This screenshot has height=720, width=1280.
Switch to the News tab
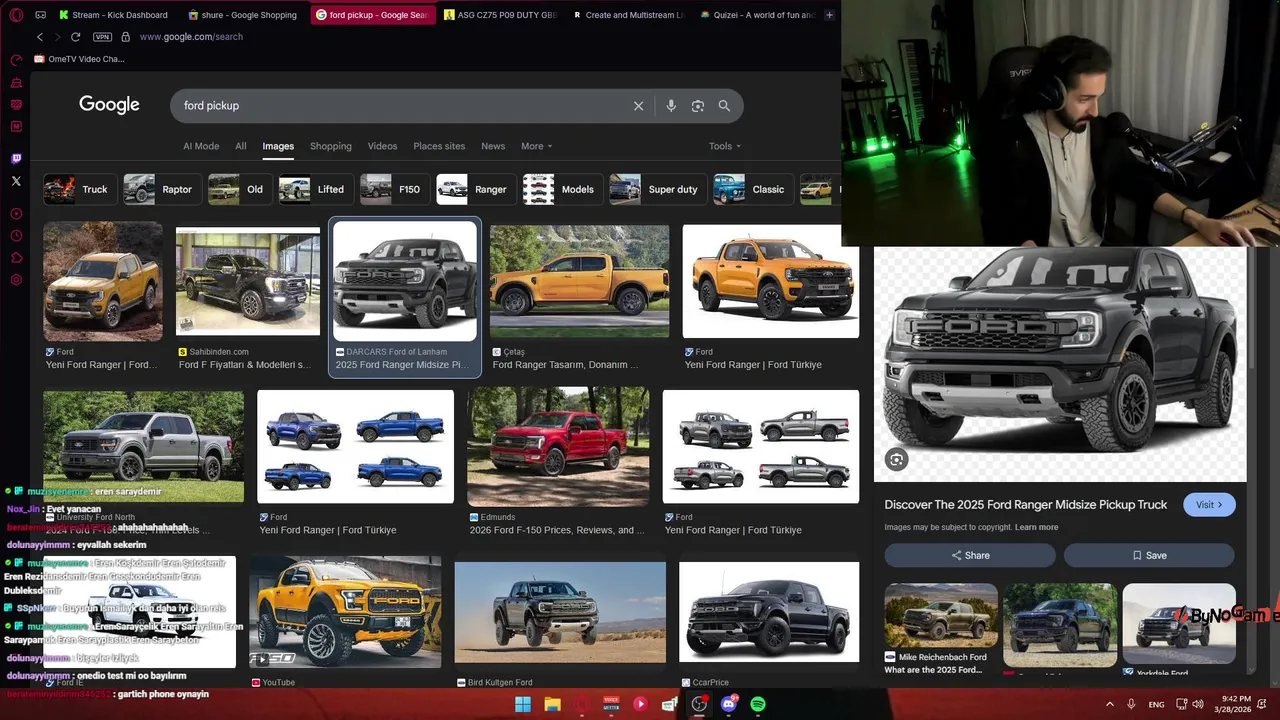493,146
